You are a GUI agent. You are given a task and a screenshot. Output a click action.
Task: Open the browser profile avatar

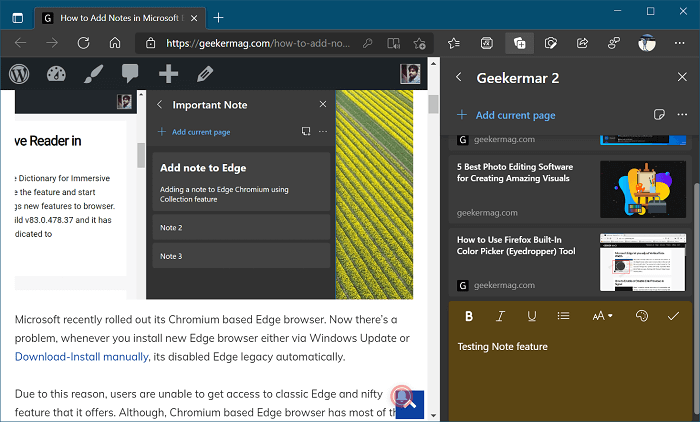[x=647, y=43]
